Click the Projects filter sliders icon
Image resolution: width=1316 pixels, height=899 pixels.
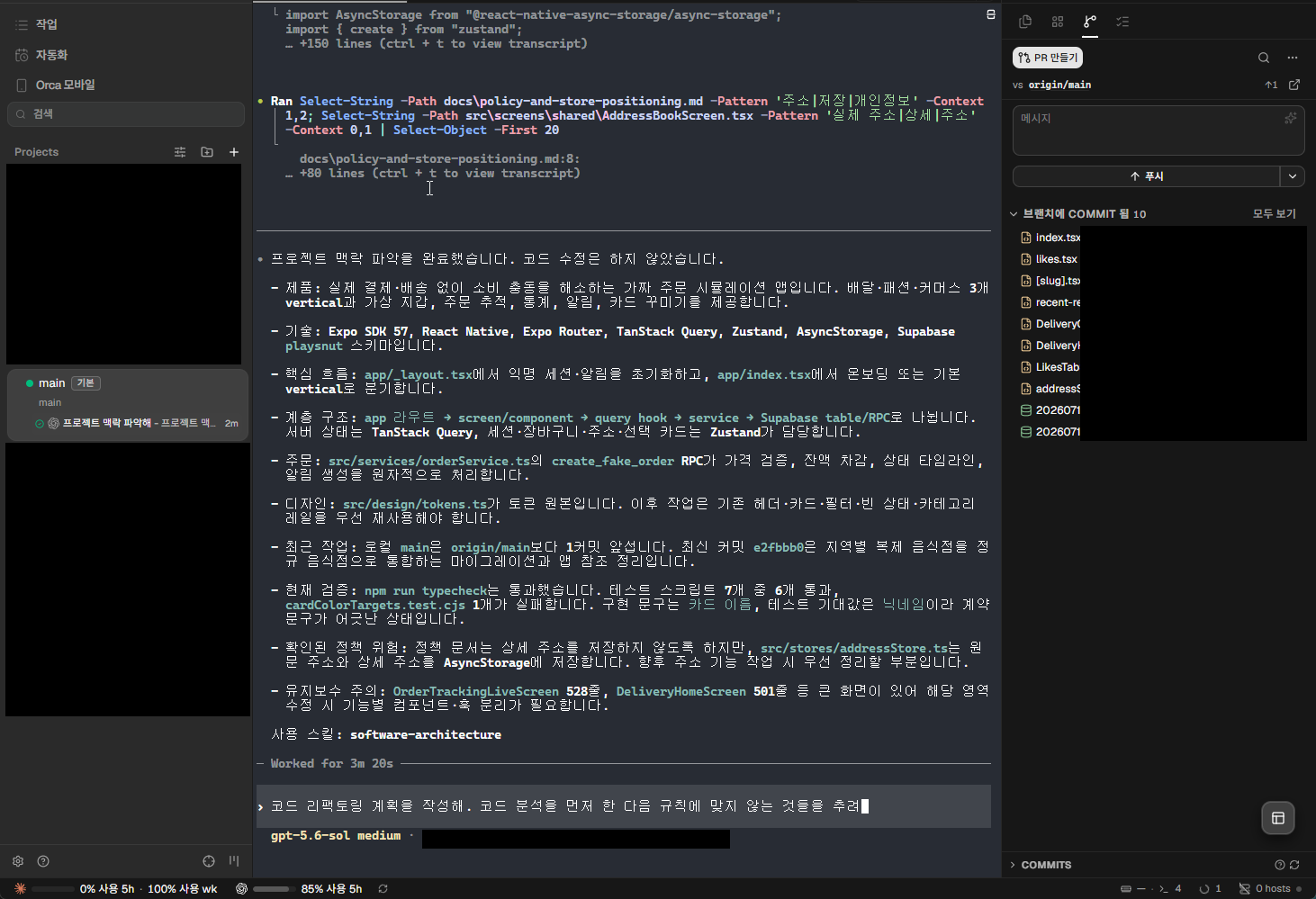tap(180, 152)
